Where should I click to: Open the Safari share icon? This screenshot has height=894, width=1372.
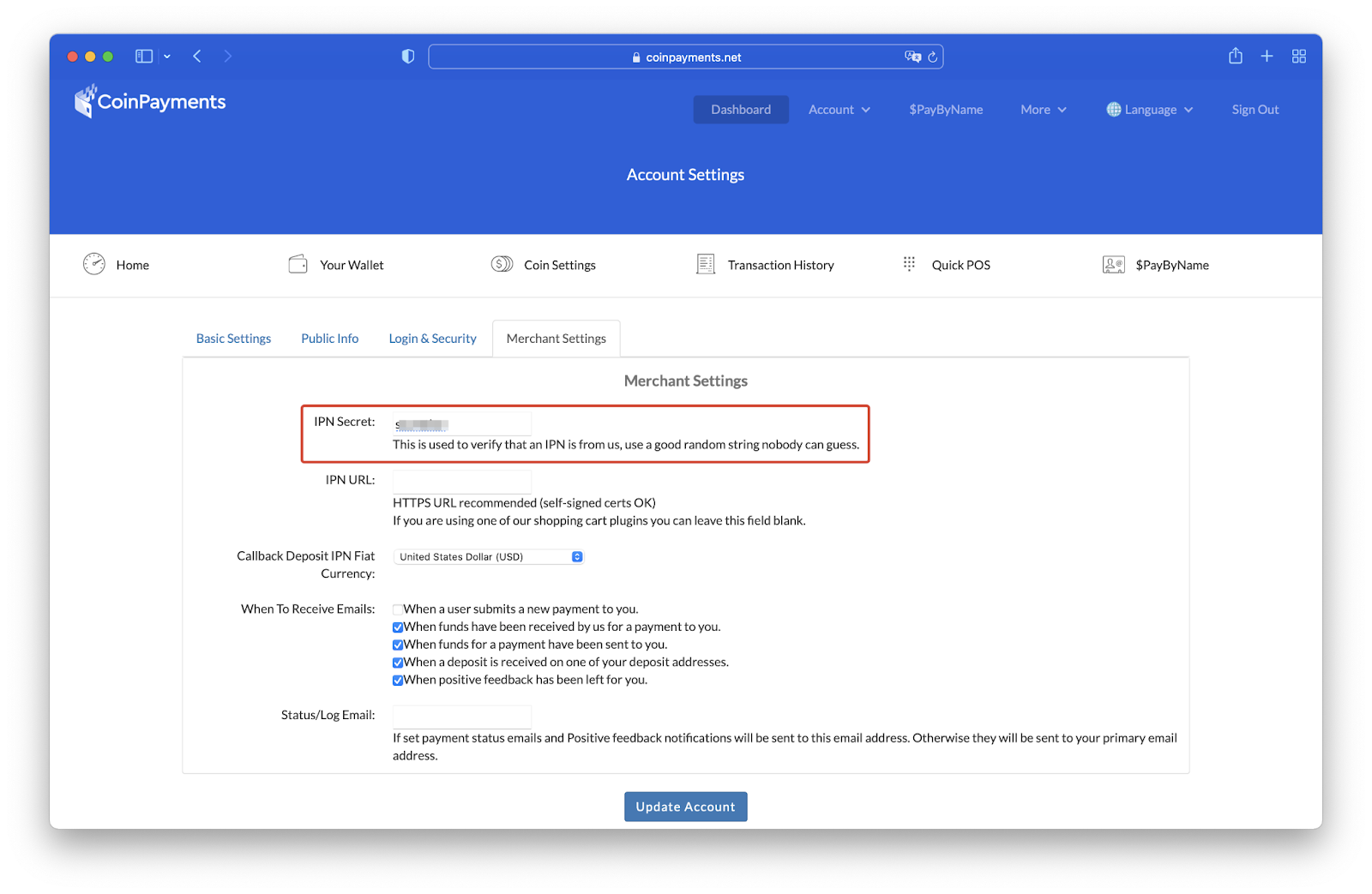[x=1236, y=56]
